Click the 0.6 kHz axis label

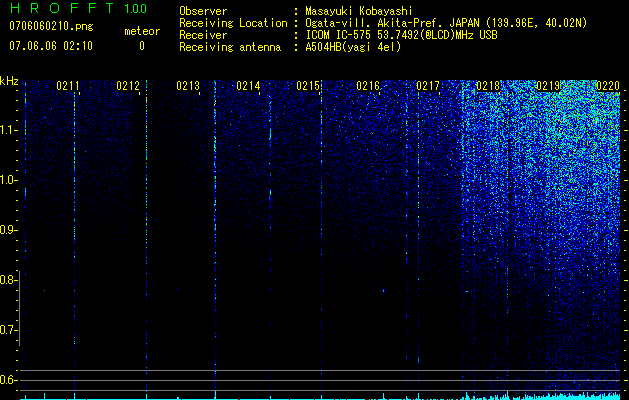9,380
